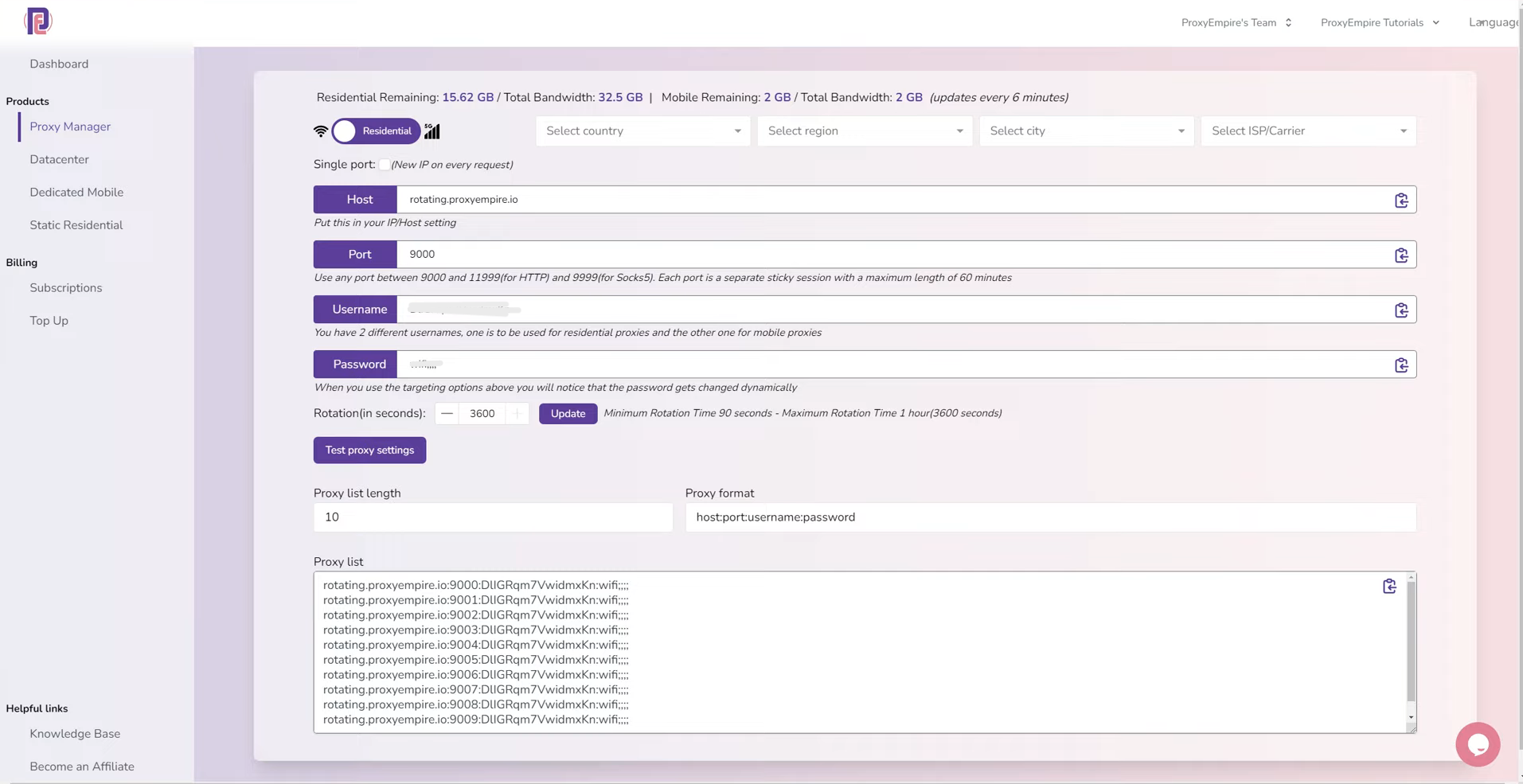Open Datacenter in sidebar
The width and height of the screenshot is (1523, 784).
(x=59, y=159)
